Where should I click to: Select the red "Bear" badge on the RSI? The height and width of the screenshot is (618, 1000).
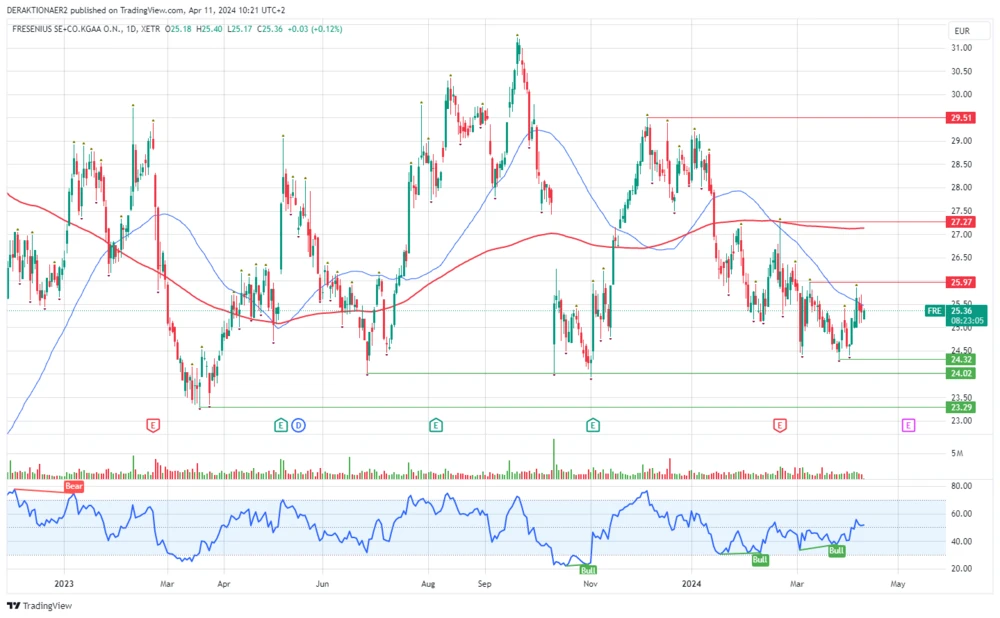72,487
